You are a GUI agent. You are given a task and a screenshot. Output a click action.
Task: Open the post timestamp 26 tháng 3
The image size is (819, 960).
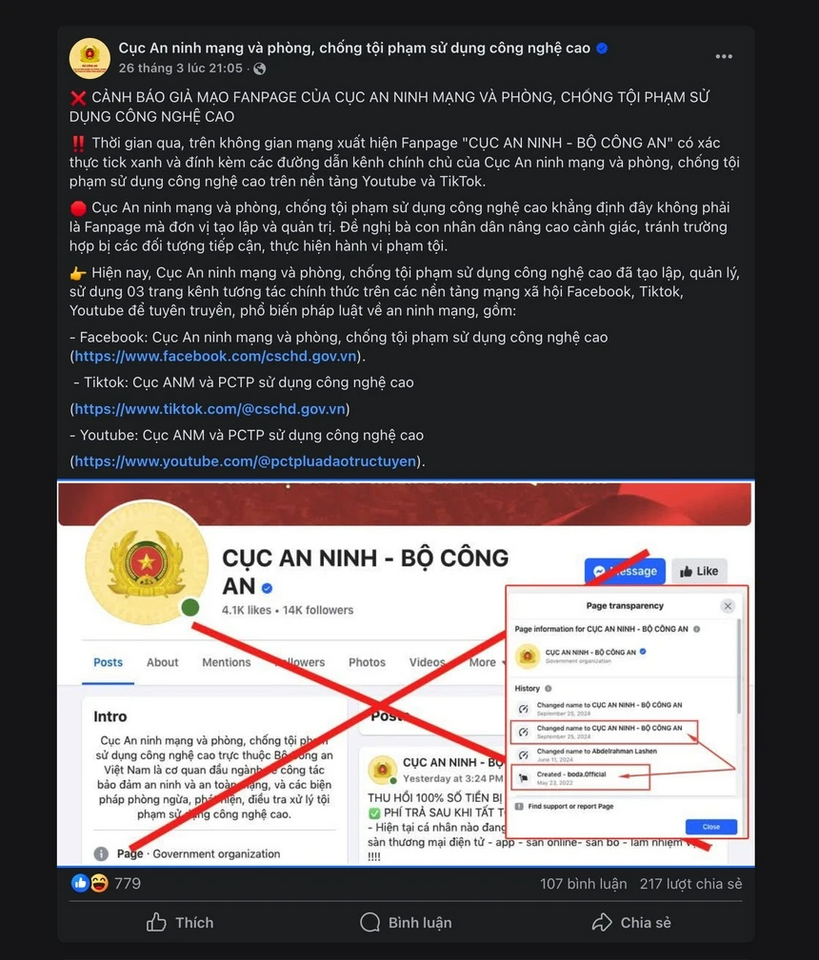[181, 68]
